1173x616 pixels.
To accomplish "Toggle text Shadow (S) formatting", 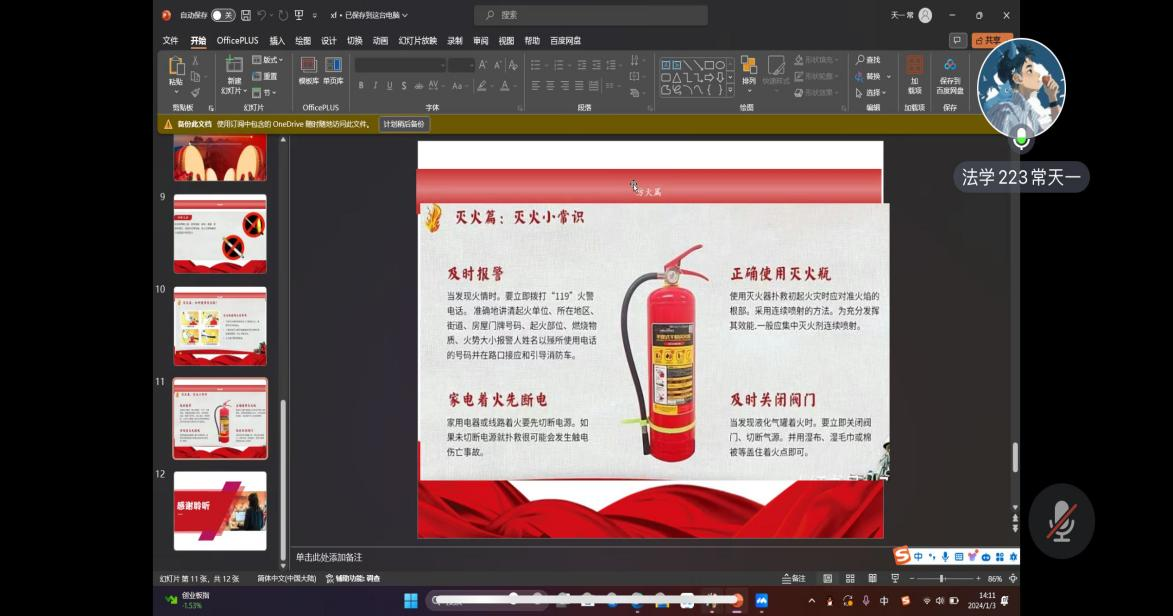I will (404, 86).
